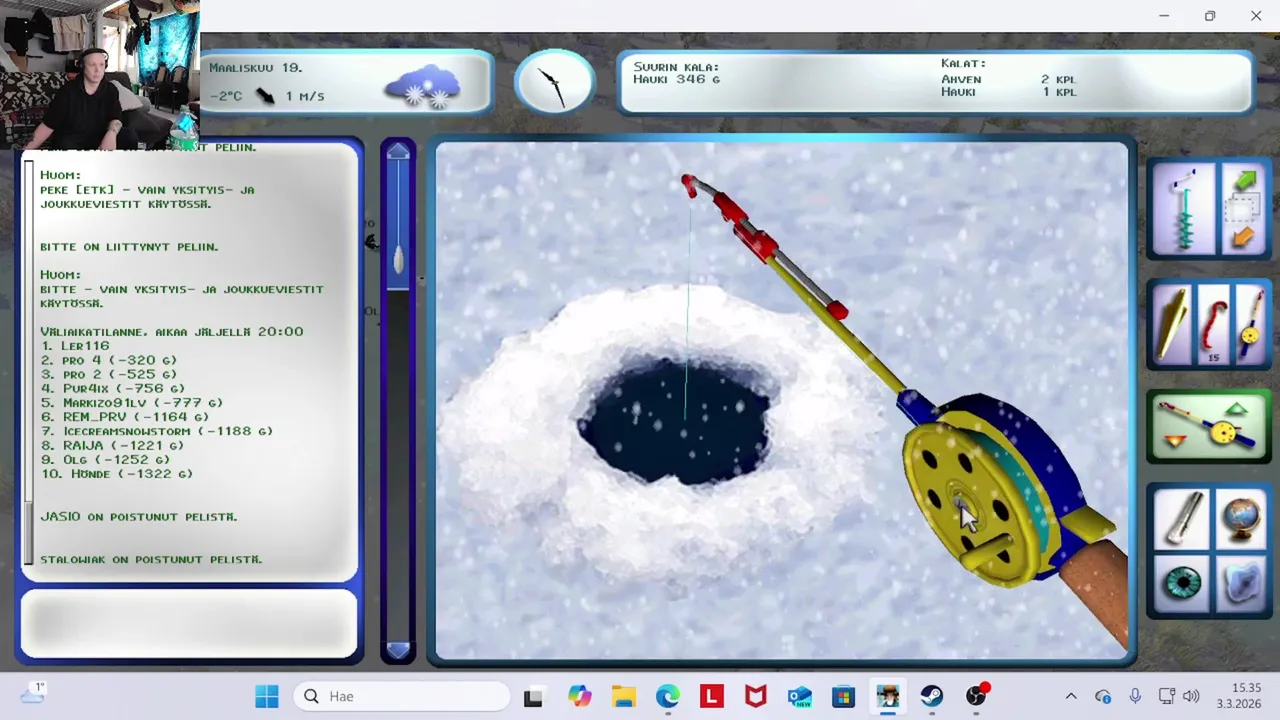Open Microsoft Store from taskbar
Screen dimensions: 1280x720
pos(844,696)
